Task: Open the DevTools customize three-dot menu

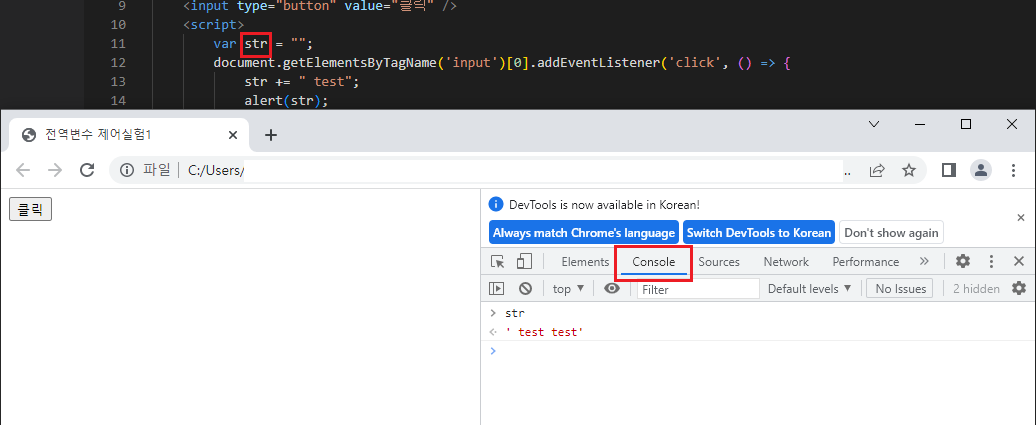Action: [x=991, y=262]
